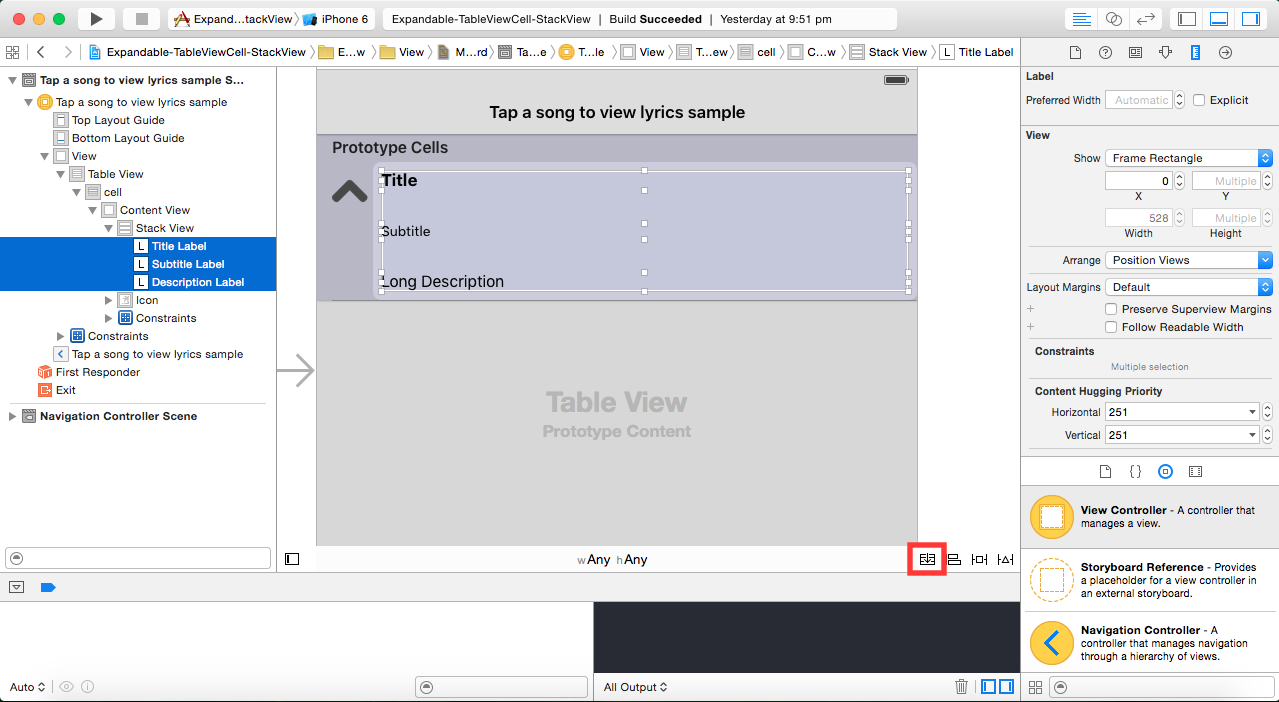This screenshot has width=1279, height=702.
Task: Collapse the Content View tree node
Action: click(93, 210)
